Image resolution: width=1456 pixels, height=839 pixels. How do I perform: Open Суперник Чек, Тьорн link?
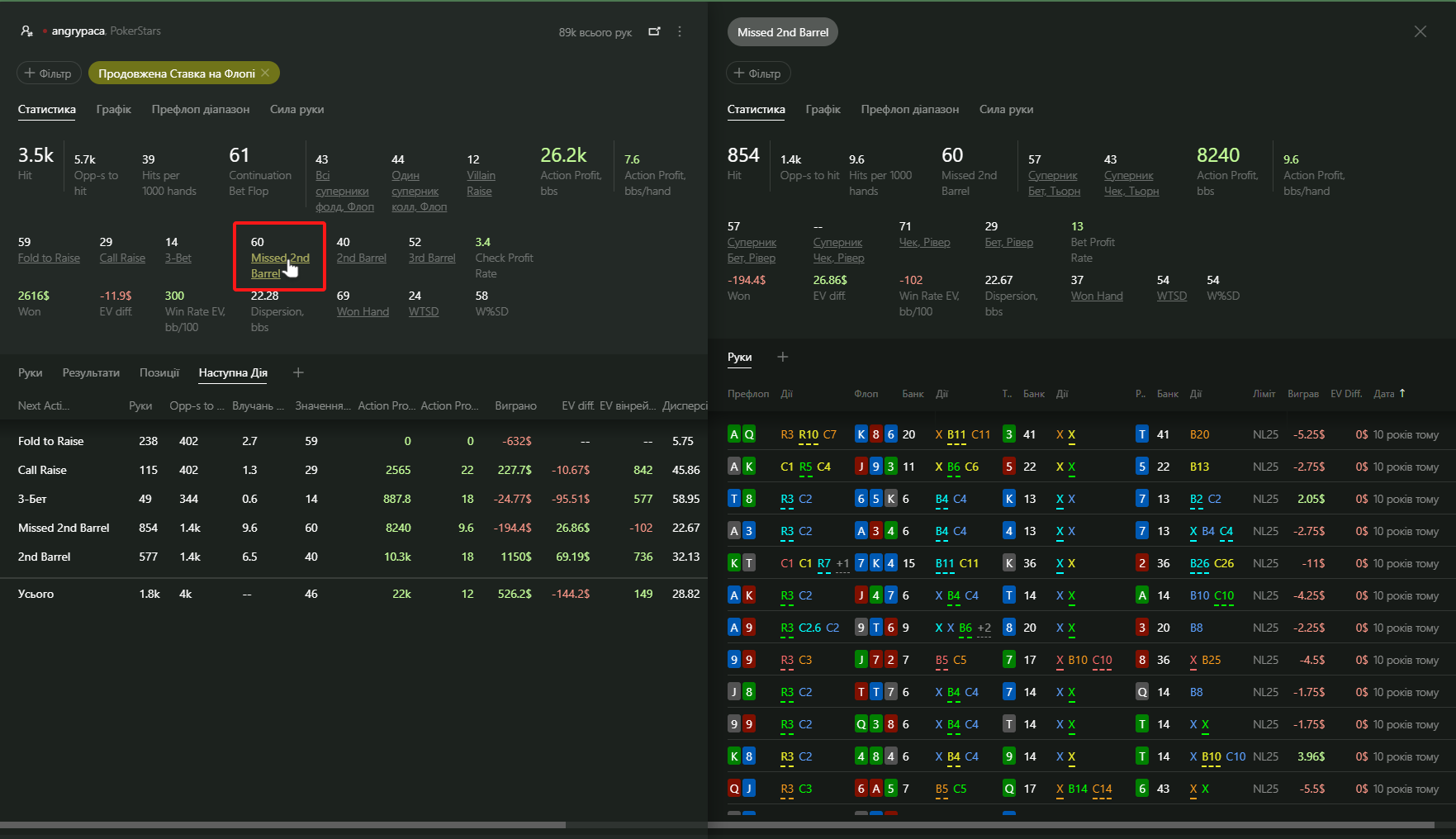pyautogui.click(x=1131, y=182)
